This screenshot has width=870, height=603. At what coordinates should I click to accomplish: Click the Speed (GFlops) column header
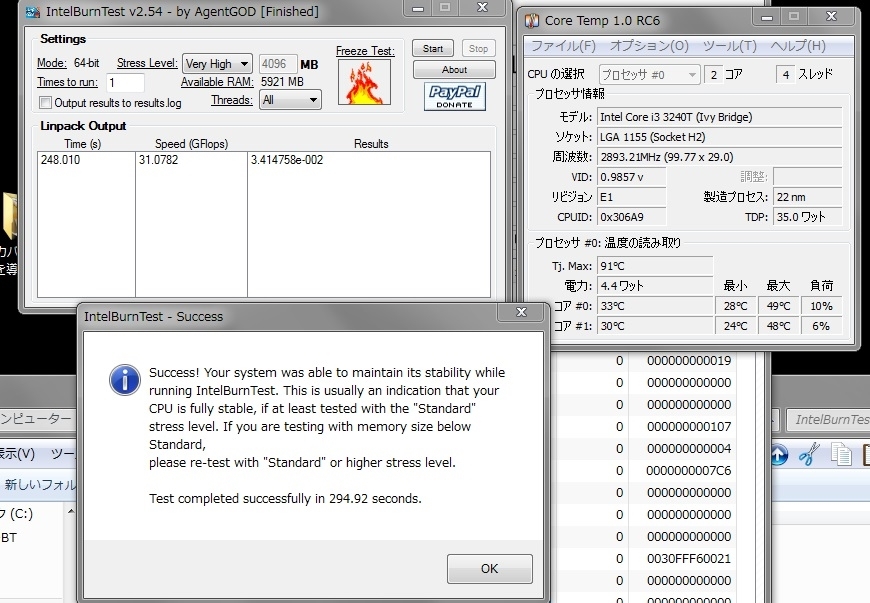(x=191, y=144)
